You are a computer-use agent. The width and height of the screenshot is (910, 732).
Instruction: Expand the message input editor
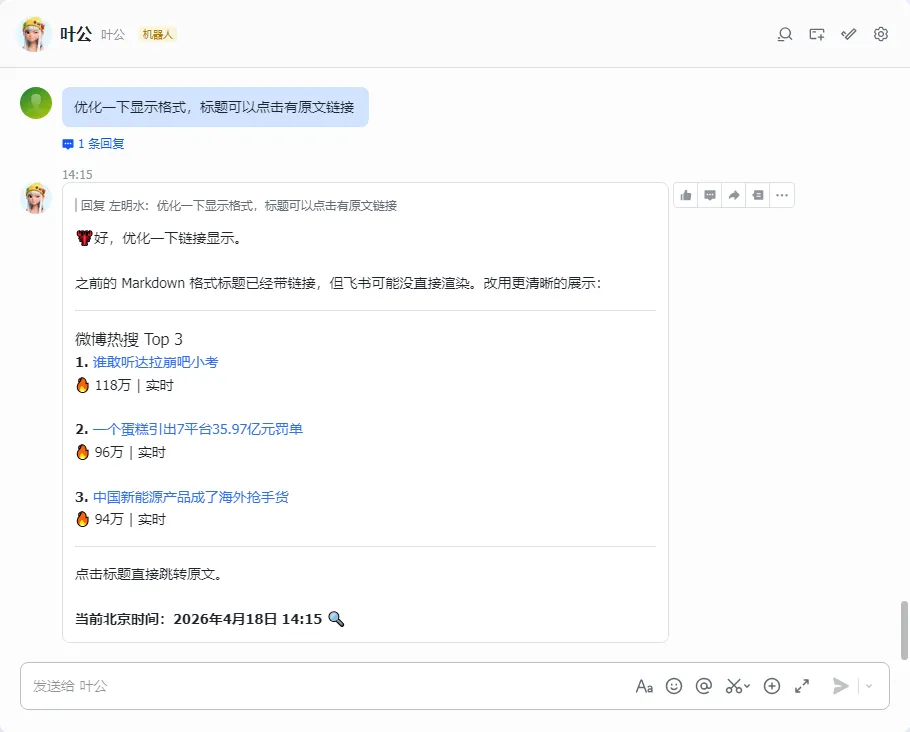click(x=802, y=686)
